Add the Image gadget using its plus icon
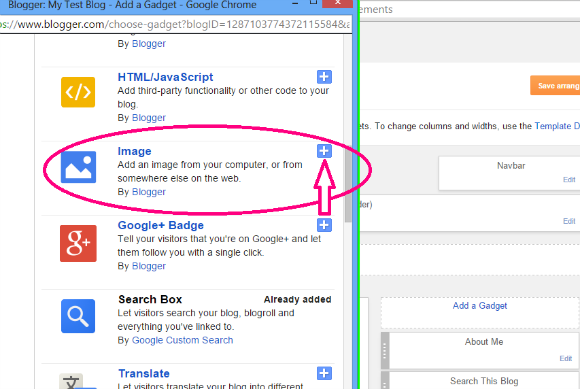Viewport: 580px width, 389px height. (x=324, y=151)
